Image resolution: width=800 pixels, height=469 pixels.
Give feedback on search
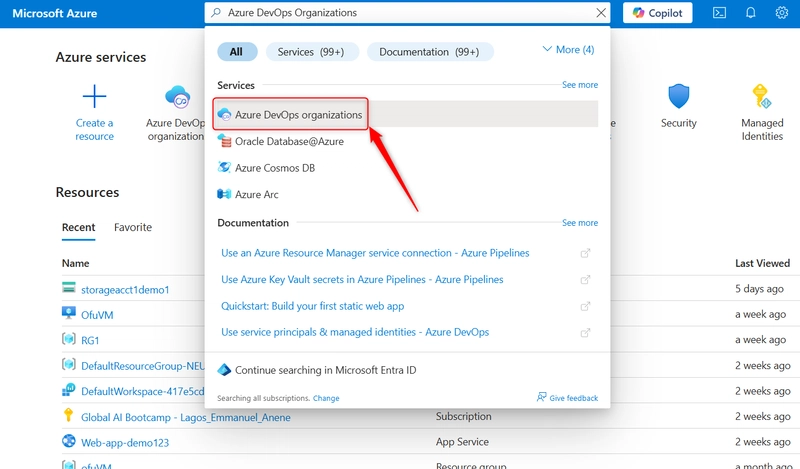[573, 398]
